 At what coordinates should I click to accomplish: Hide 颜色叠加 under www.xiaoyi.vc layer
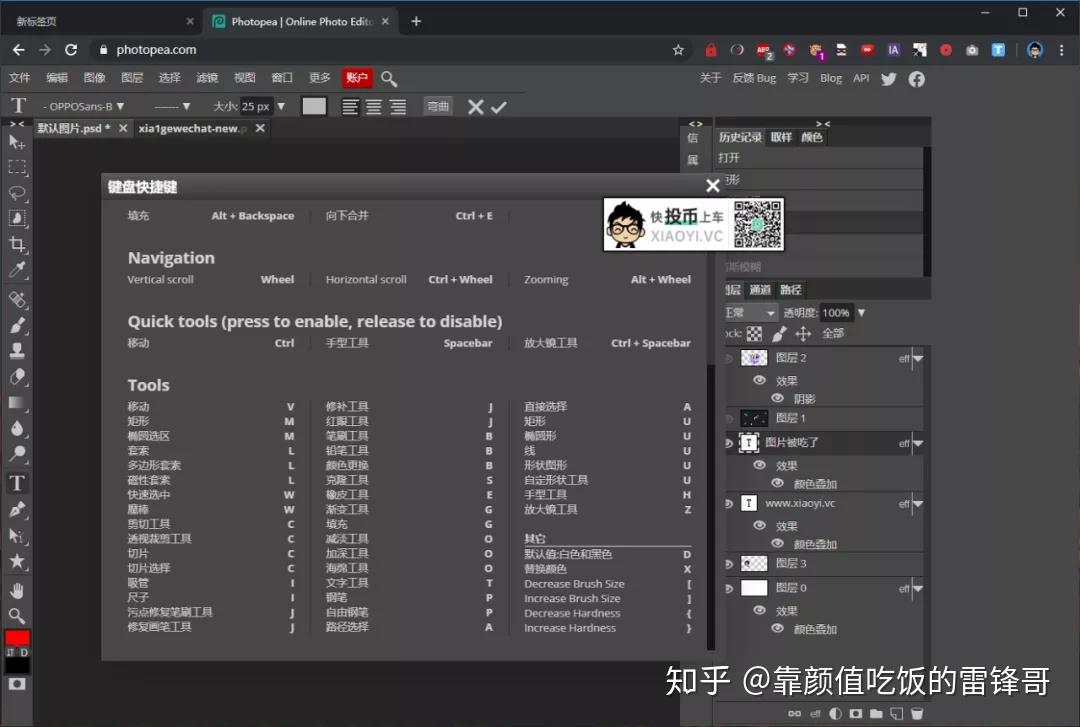pos(778,543)
